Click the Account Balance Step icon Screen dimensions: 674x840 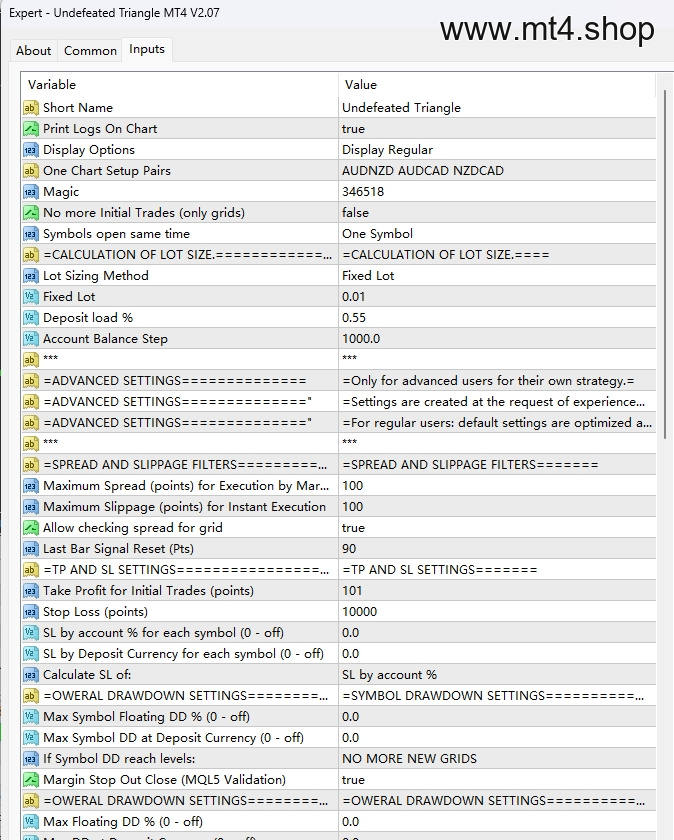tap(31, 339)
